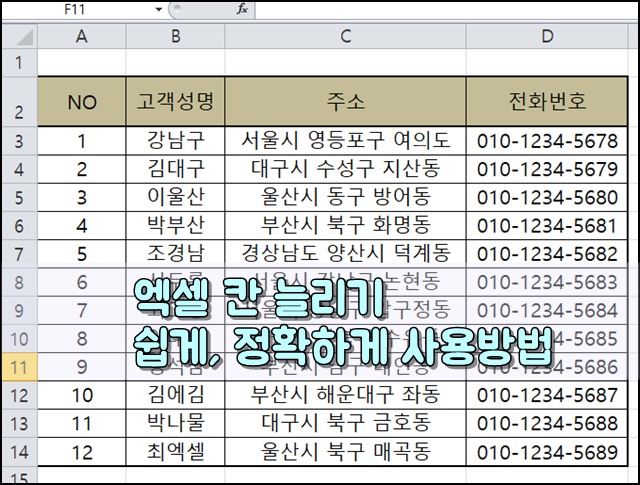
Task: Click the fx Insert Function icon
Action: click(x=242, y=9)
